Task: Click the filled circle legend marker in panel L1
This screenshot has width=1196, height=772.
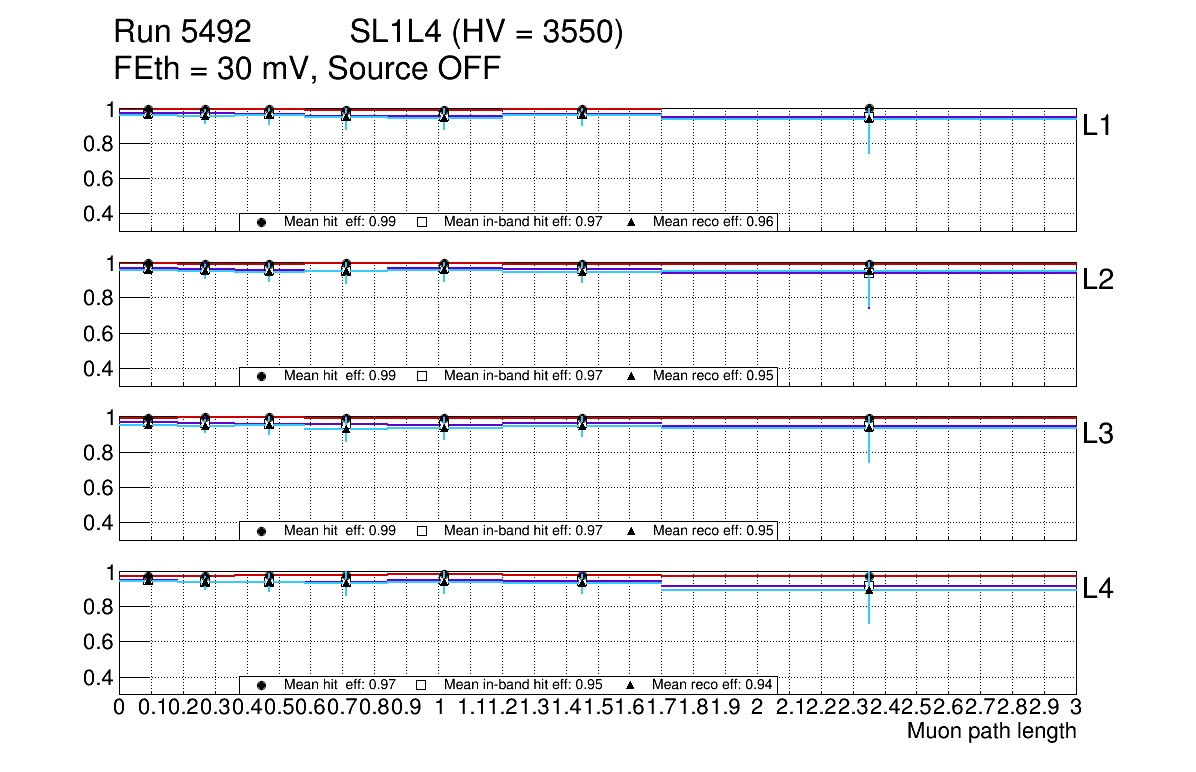Action: [261, 222]
